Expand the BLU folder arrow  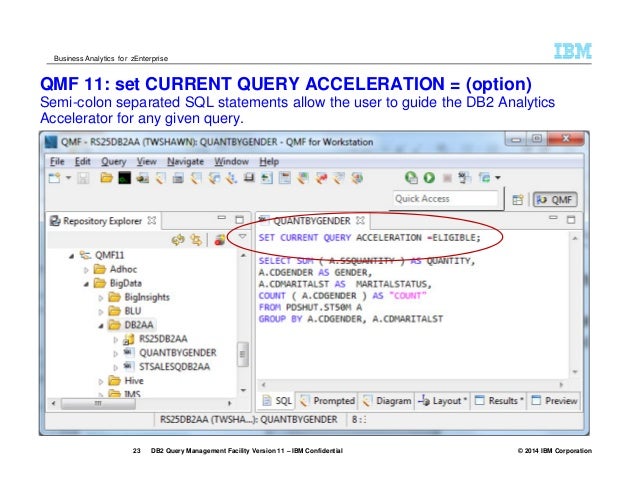coord(101,312)
